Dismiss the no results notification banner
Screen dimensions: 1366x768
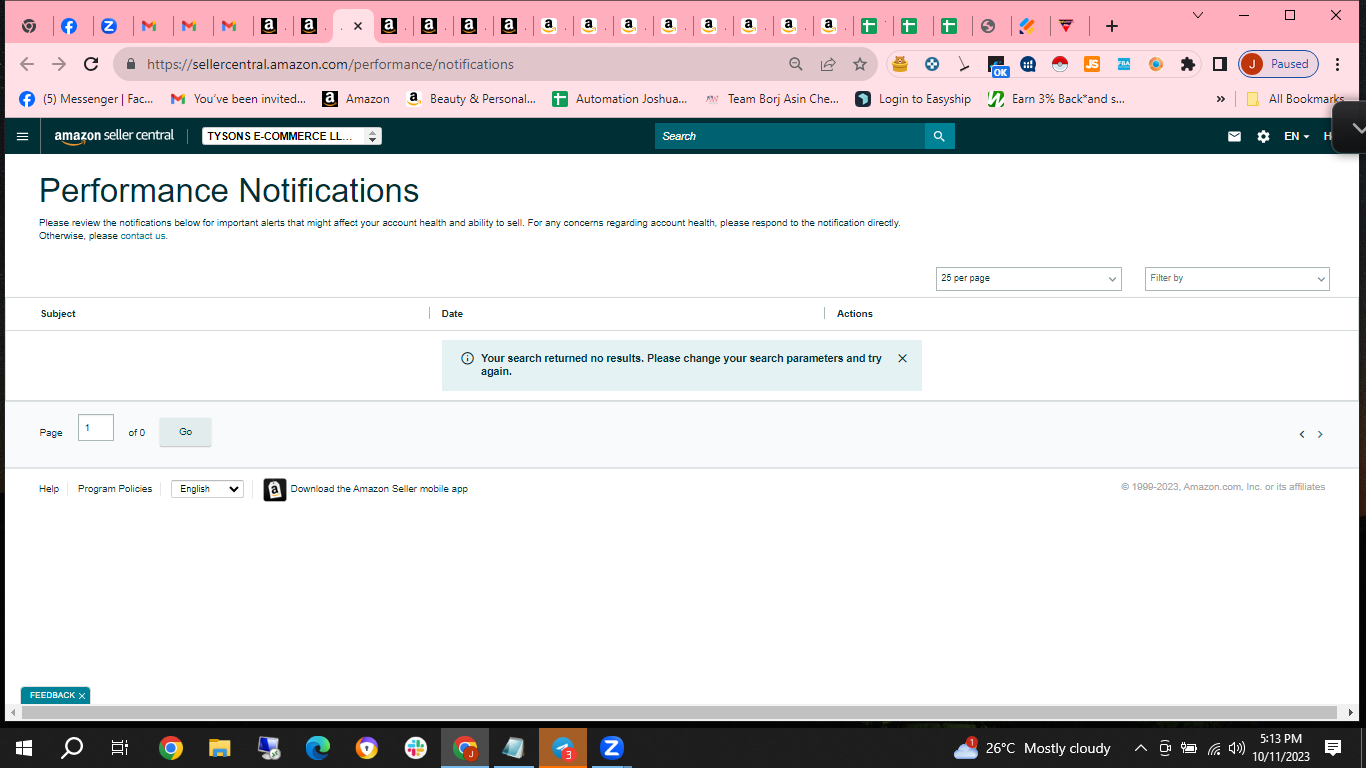tap(902, 358)
